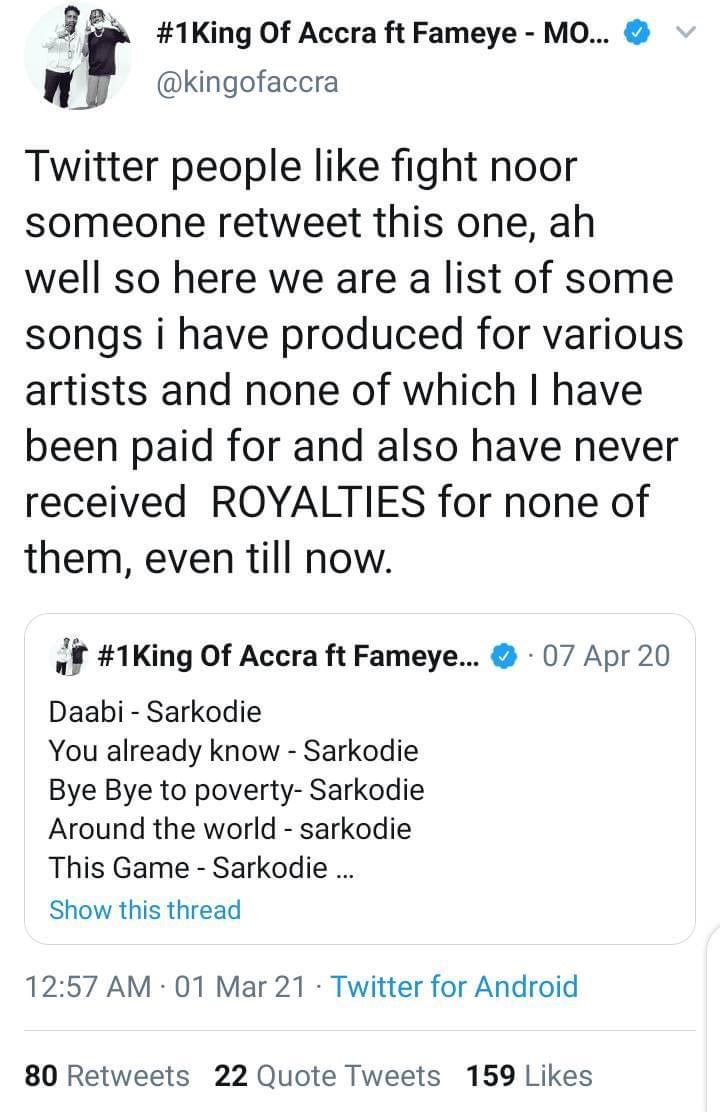Screen dimensions: 720x1112
Task: View the 159 Likes list
Action: pos(529,1076)
